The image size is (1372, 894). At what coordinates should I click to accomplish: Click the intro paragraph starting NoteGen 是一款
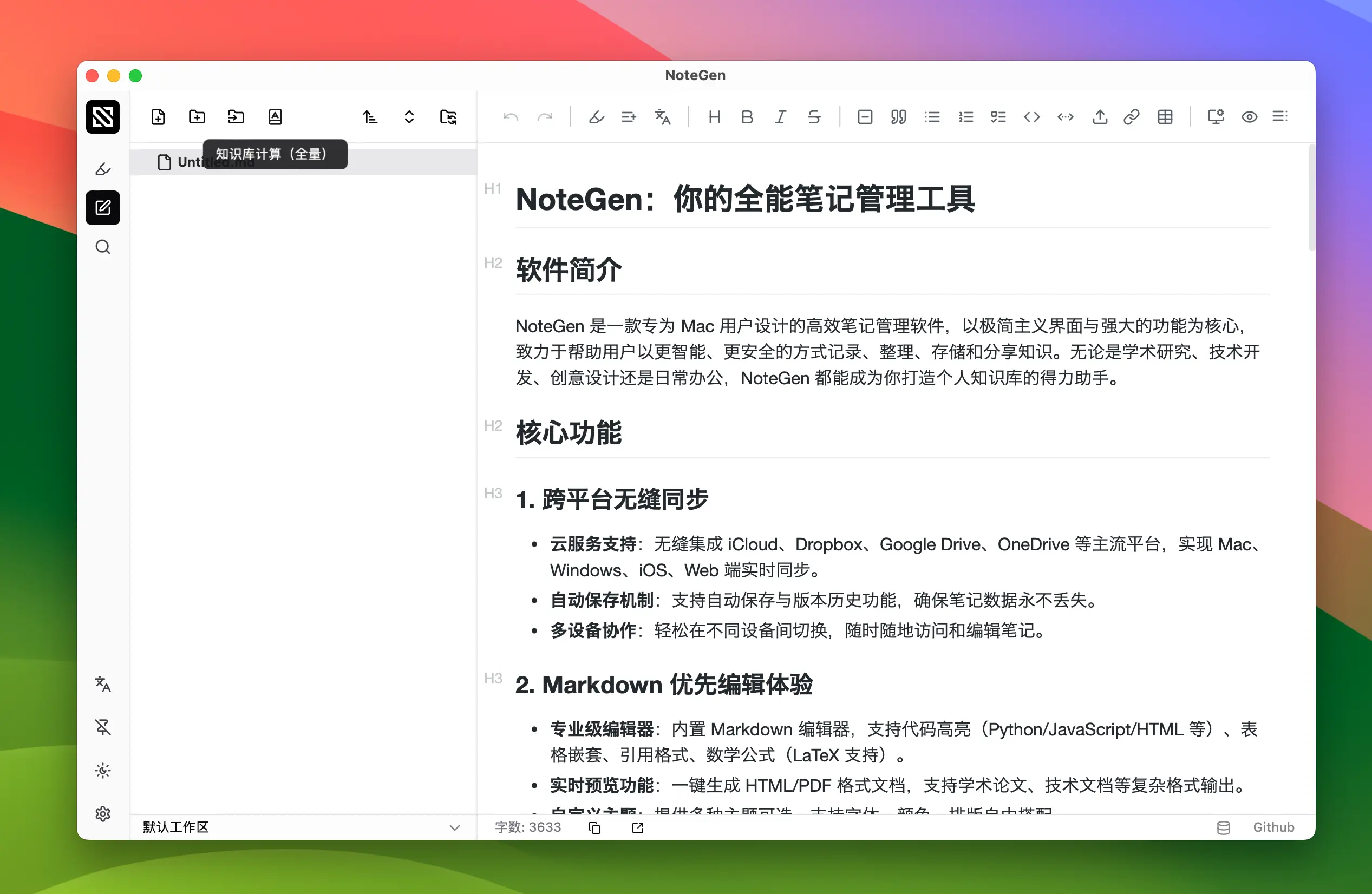click(888, 352)
